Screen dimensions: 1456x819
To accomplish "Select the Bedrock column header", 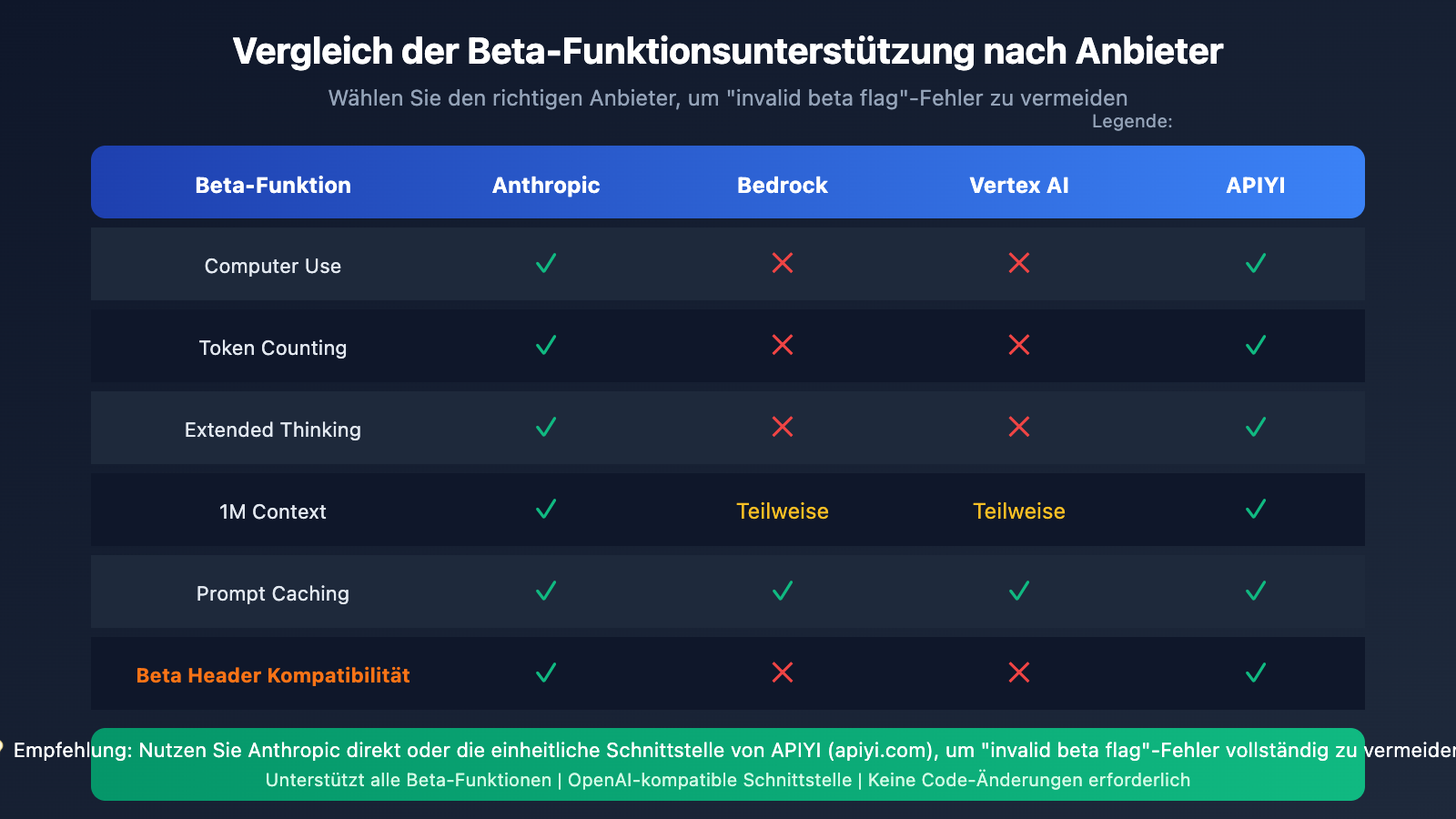I will tap(783, 186).
